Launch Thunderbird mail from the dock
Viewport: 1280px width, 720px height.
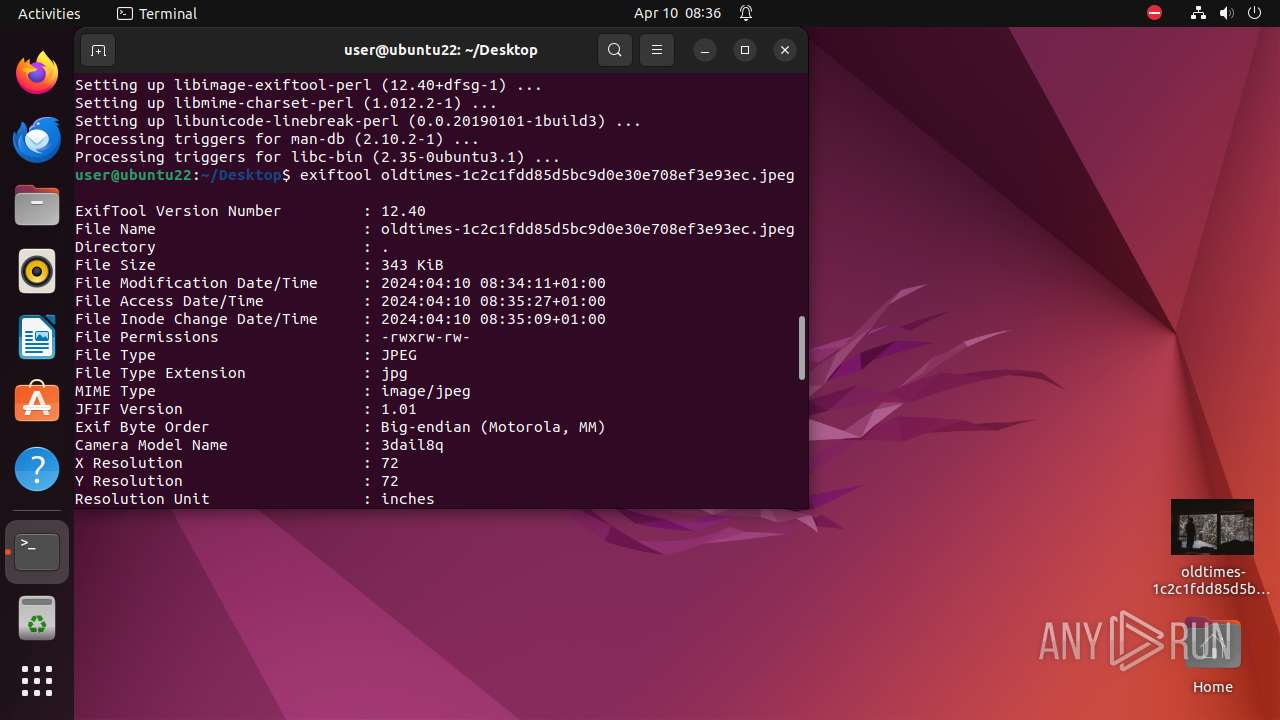click(x=37, y=139)
